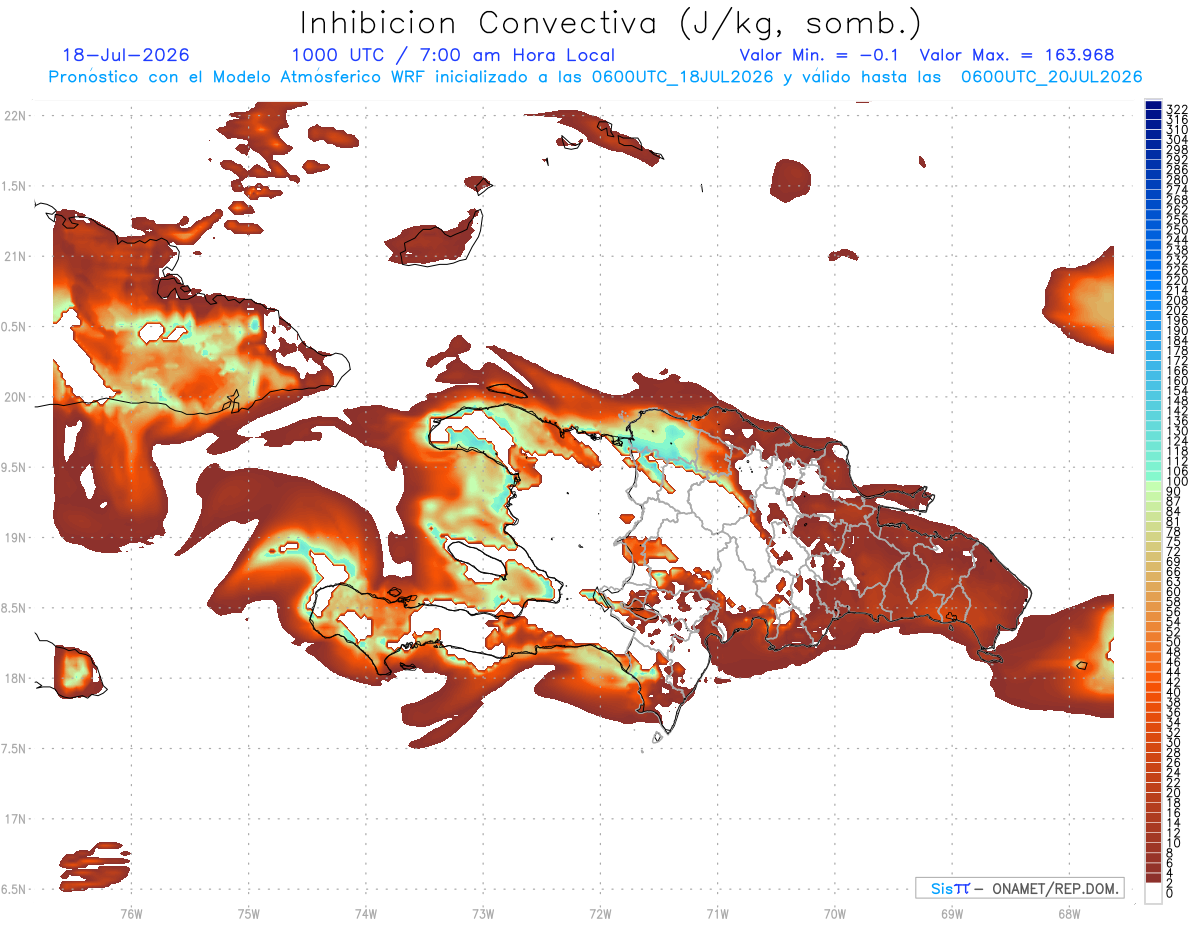Click the '22N' latitude label
The image size is (1200, 927).
(15, 115)
